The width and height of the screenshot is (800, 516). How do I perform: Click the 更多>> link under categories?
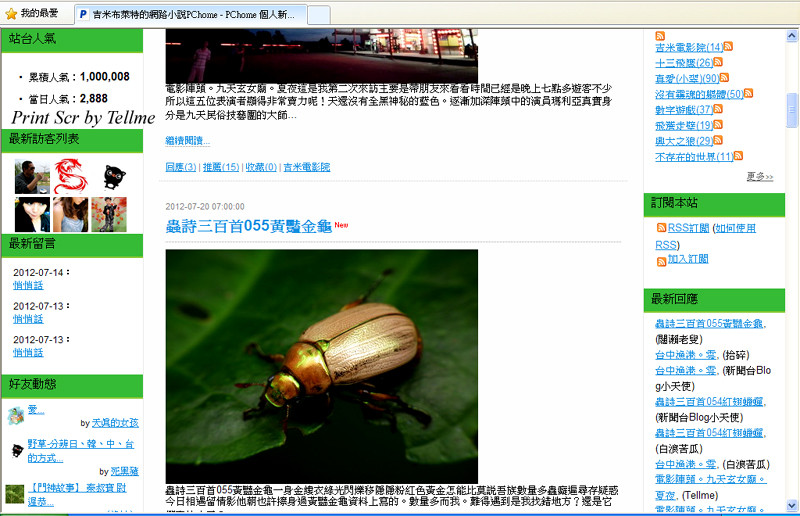click(x=760, y=177)
